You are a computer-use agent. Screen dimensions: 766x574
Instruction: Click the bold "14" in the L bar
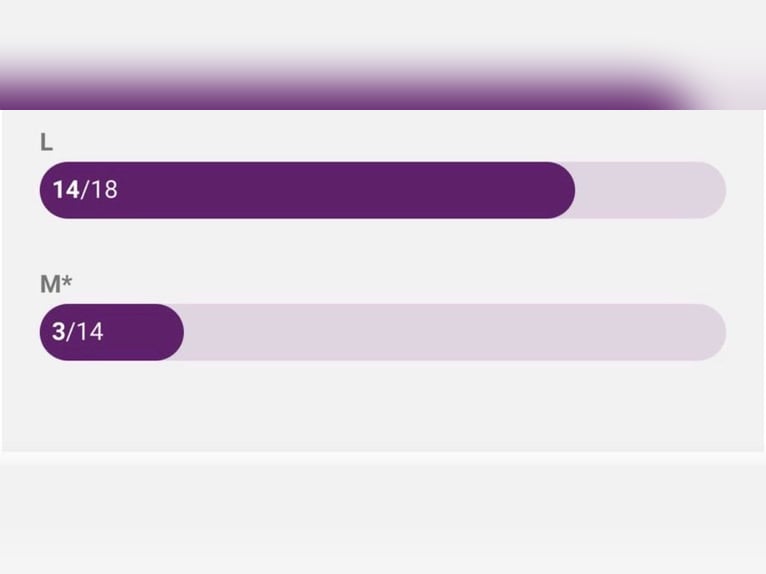pyautogui.click(x=66, y=189)
